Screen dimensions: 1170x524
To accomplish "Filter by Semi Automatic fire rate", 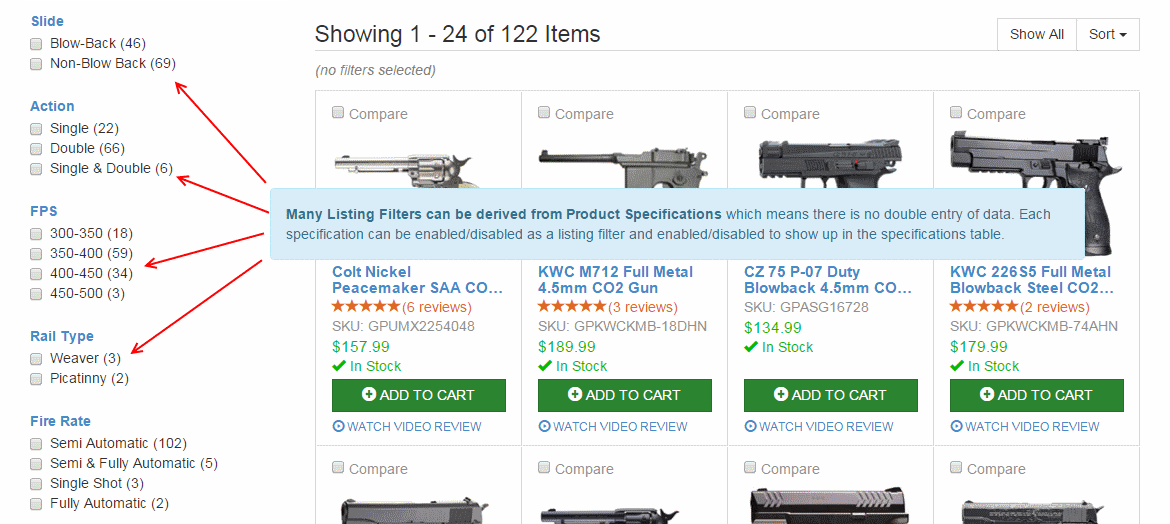I will pyautogui.click(x=36, y=444).
